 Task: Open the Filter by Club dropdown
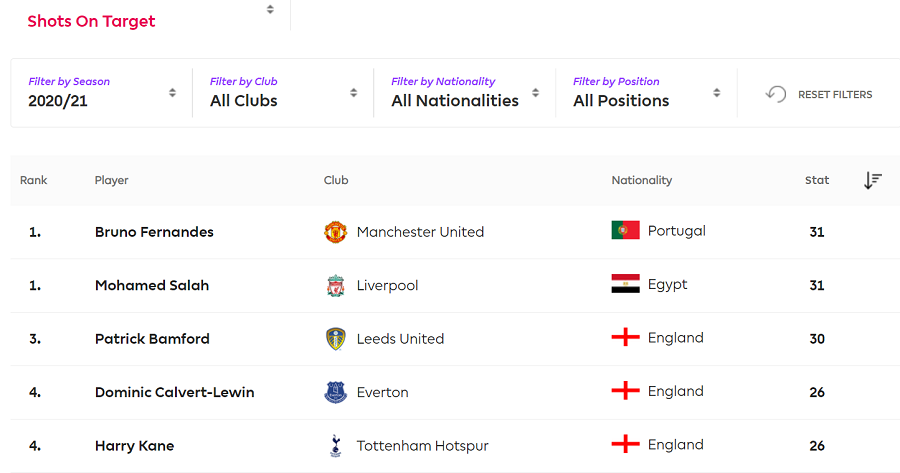pyautogui.click(x=283, y=92)
